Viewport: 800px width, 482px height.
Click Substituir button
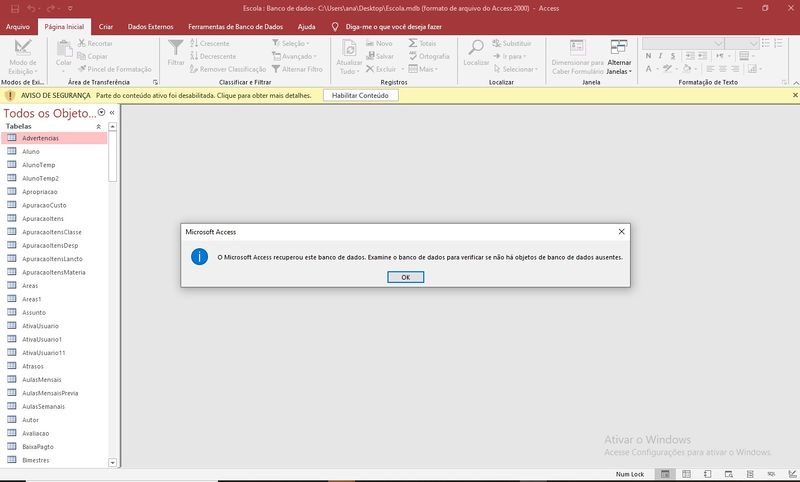[512, 43]
